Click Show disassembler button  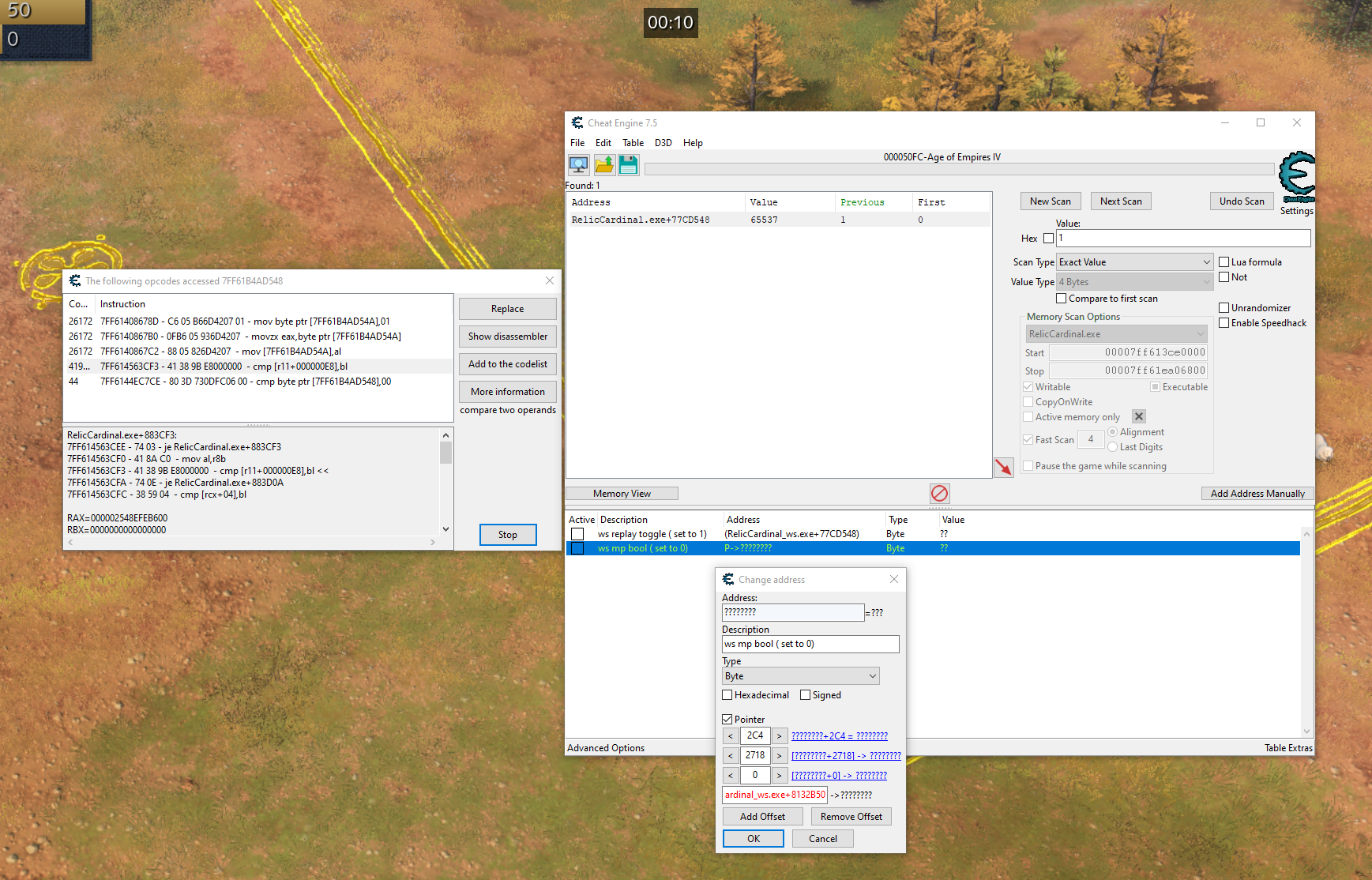[x=507, y=337]
